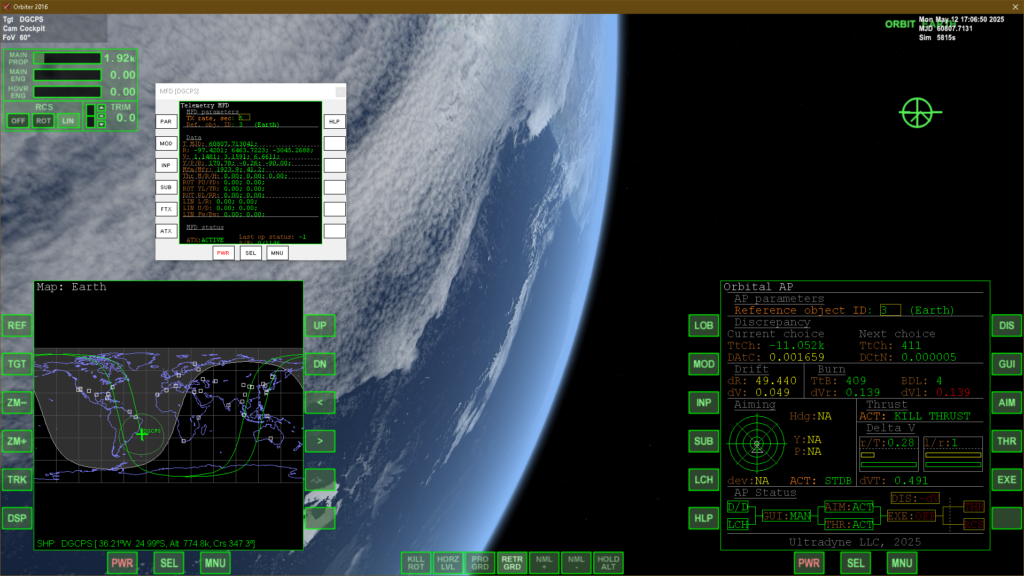Screen dimensions: 1024x576
Task: Click THR on the Orbital AP MFD
Action: coord(1006,441)
